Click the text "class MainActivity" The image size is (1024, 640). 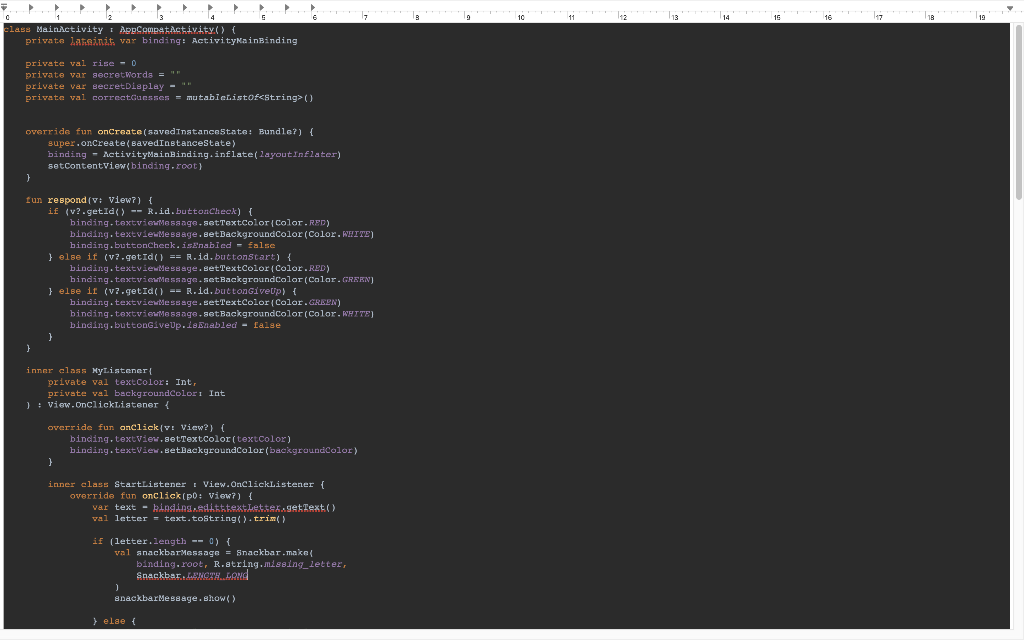[54, 29]
